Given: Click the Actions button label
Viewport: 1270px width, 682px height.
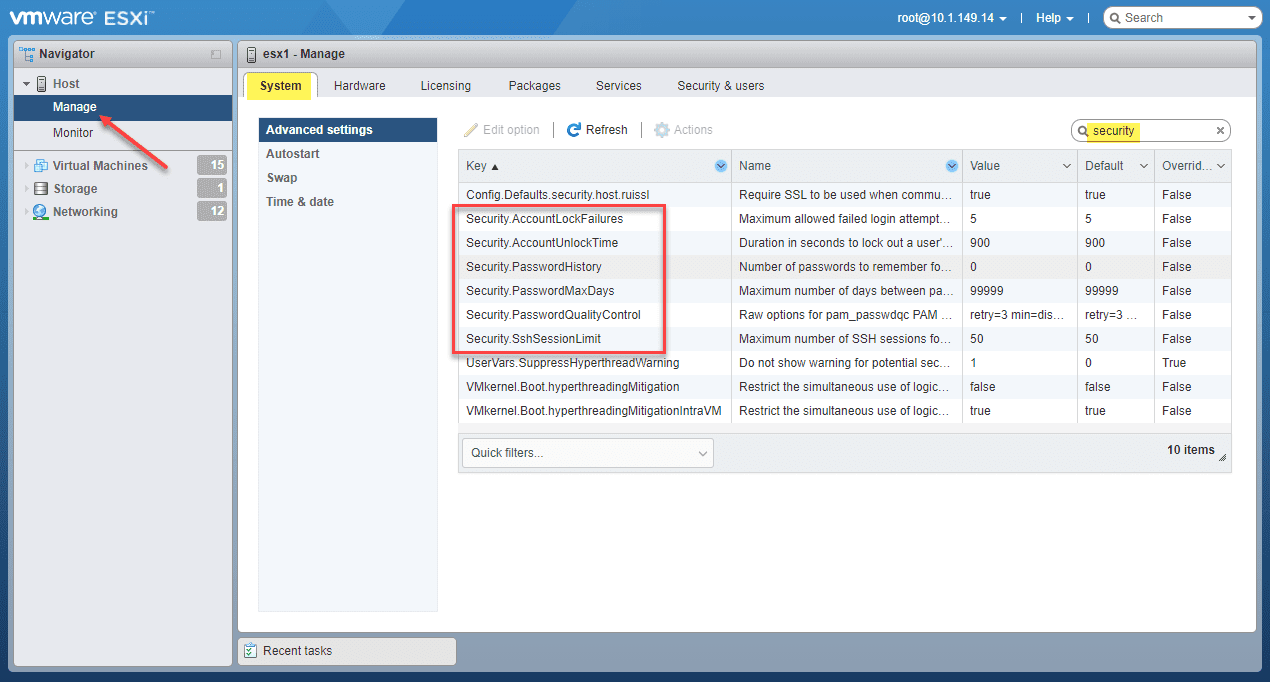Looking at the screenshot, I should 693,130.
